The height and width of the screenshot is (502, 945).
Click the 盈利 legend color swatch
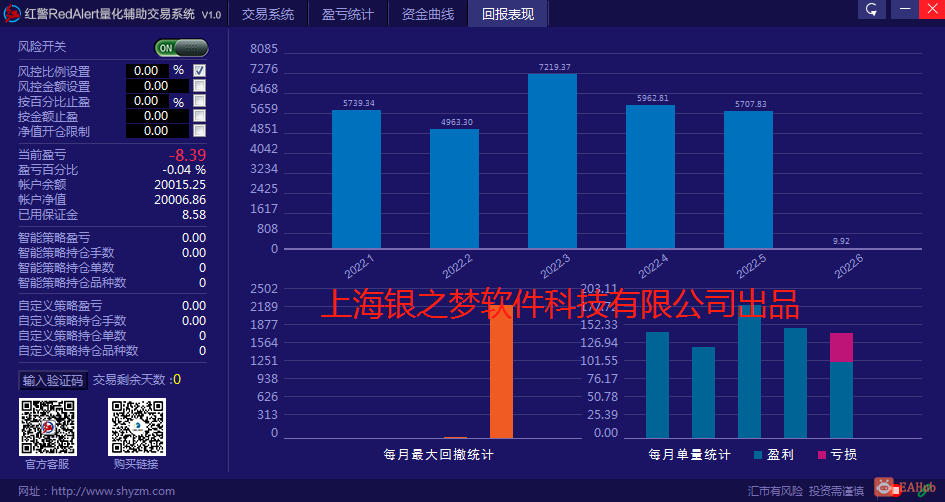758,455
